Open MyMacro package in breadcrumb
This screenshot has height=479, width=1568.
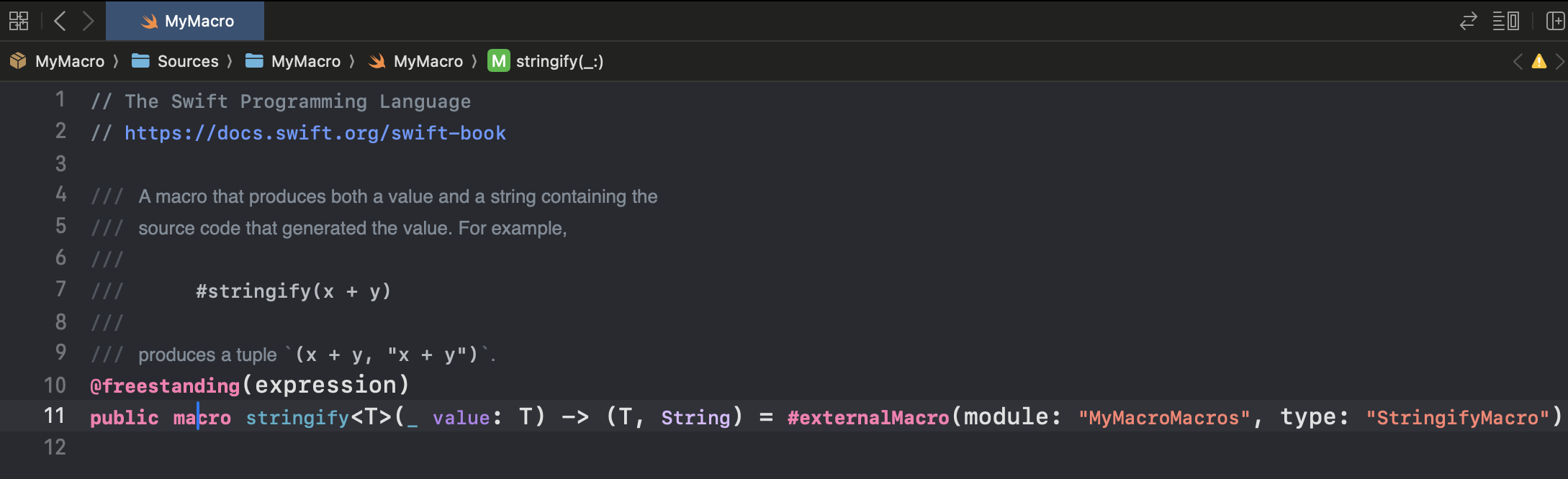(x=58, y=61)
